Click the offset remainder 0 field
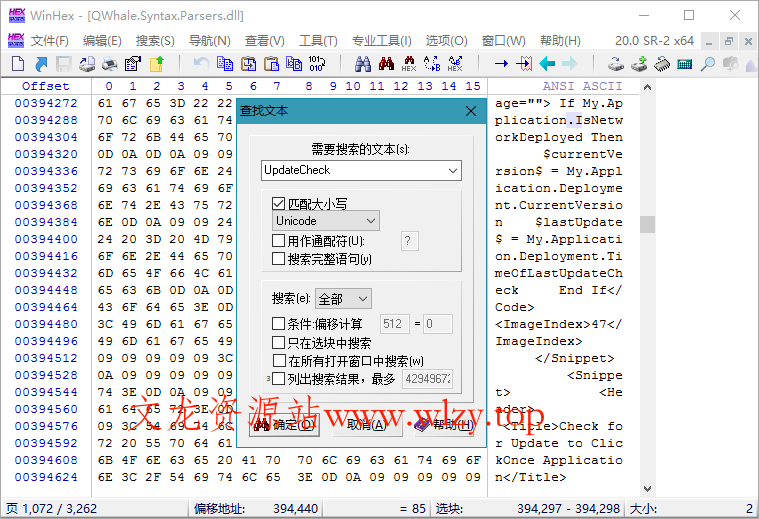Viewport: 759px width, 519px height. [438, 323]
